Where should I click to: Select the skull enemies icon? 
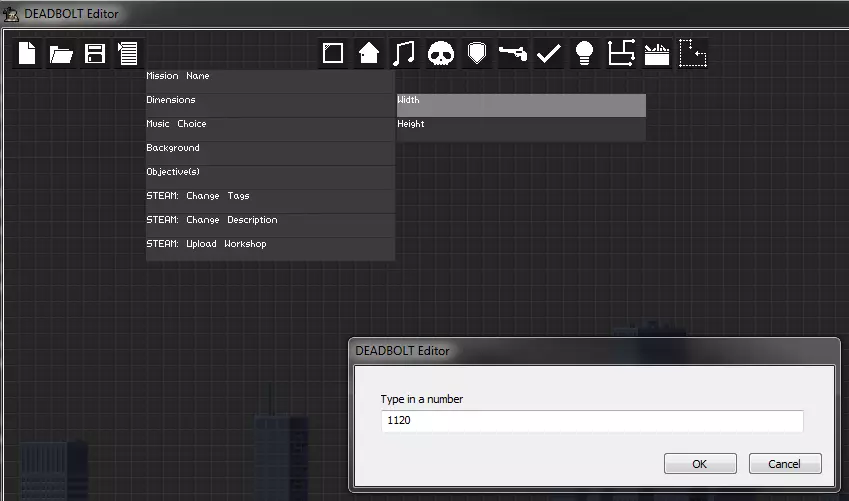tap(441, 54)
